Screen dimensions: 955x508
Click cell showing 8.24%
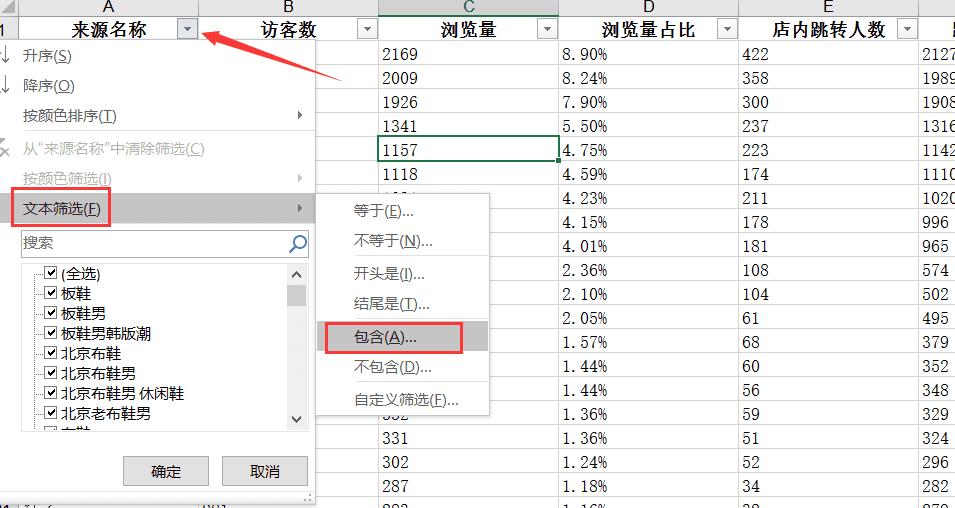[x=649, y=78]
